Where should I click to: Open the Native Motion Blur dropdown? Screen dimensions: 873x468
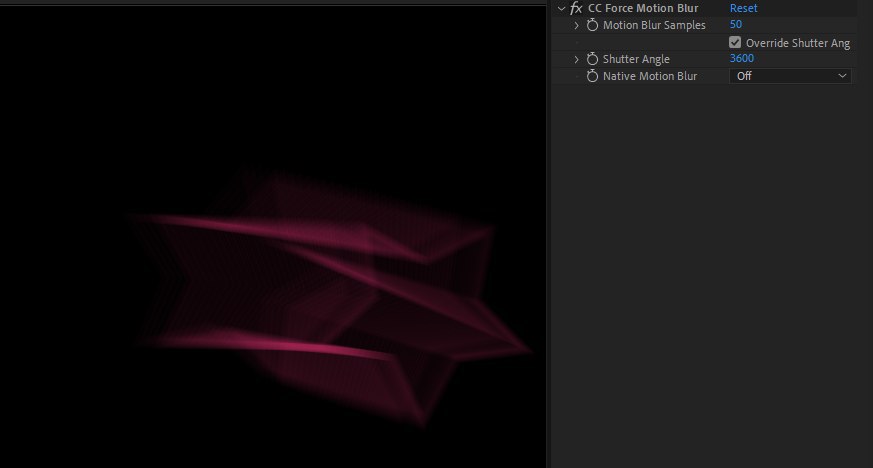click(790, 76)
